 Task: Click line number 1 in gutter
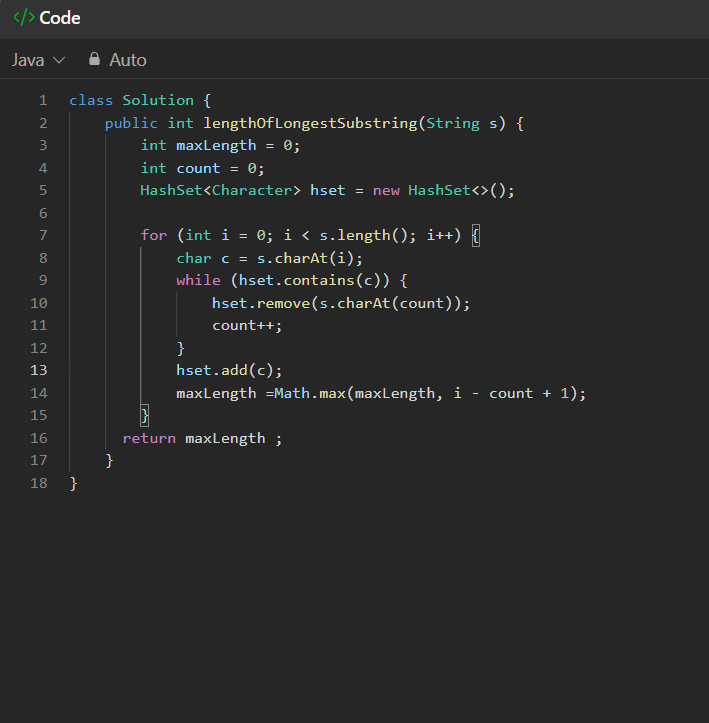(x=43, y=100)
